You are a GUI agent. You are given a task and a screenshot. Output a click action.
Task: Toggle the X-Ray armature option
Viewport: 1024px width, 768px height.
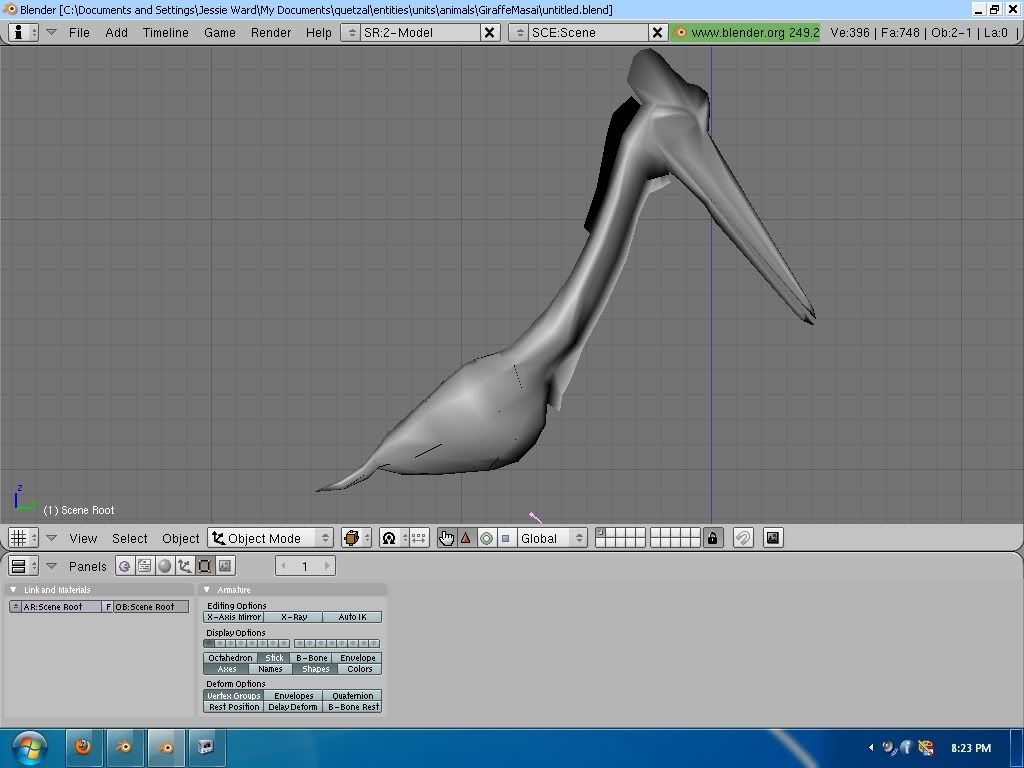click(293, 617)
